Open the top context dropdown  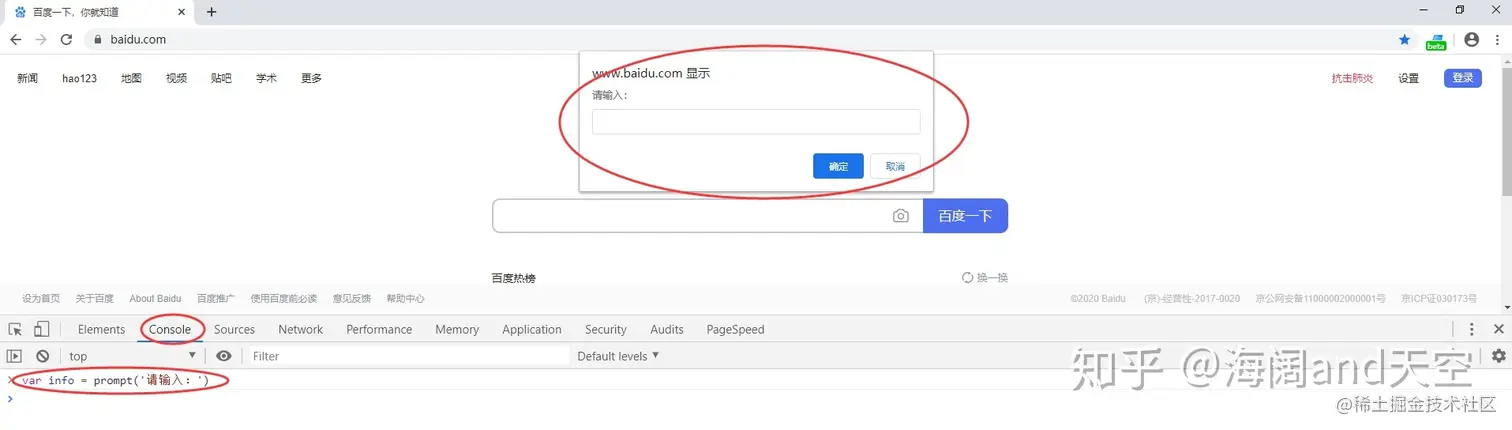pos(133,356)
